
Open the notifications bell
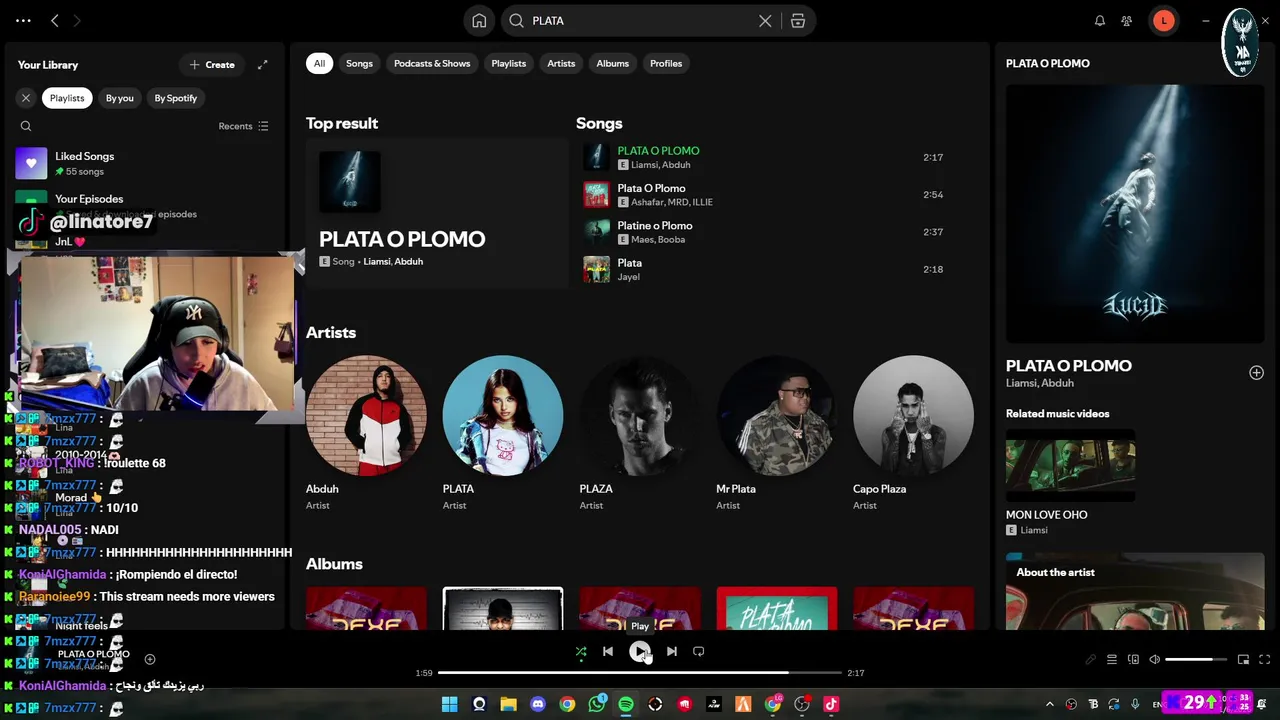coord(1100,21)
